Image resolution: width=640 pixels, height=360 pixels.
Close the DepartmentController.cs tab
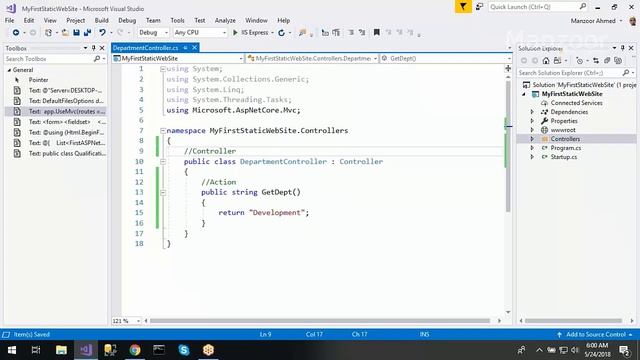195,48
